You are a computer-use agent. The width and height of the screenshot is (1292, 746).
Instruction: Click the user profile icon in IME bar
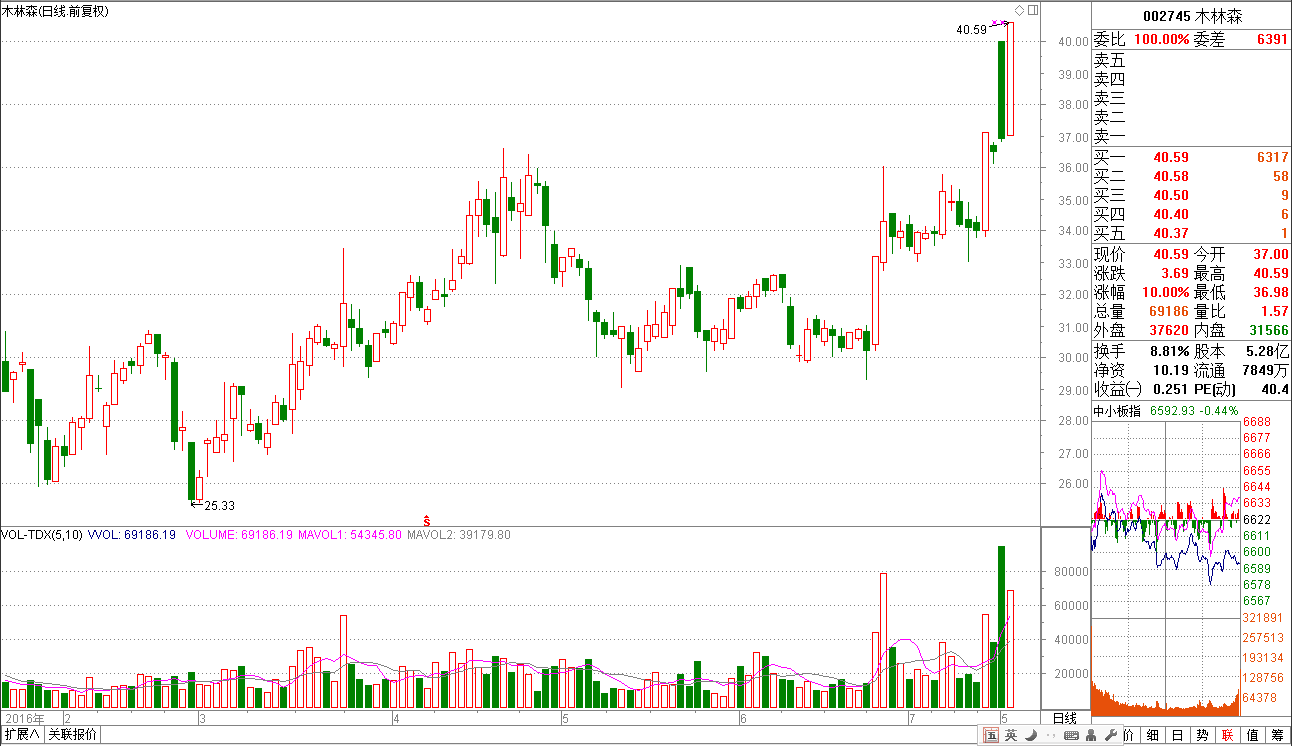[x=1091, y=736]
